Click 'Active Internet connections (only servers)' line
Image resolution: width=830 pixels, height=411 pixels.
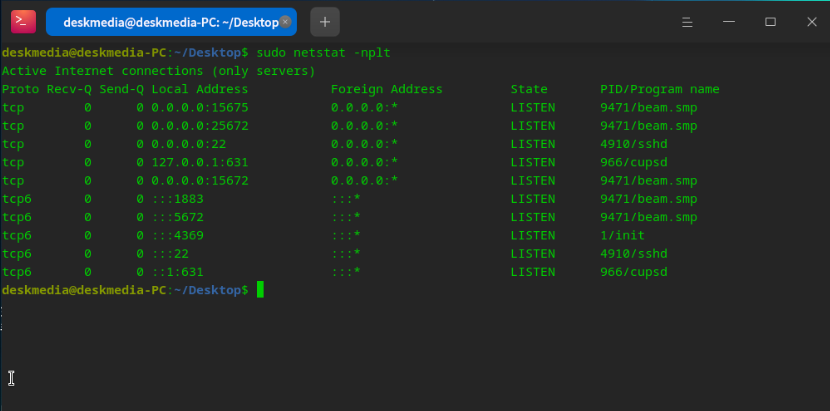click(x=159, y=71)
